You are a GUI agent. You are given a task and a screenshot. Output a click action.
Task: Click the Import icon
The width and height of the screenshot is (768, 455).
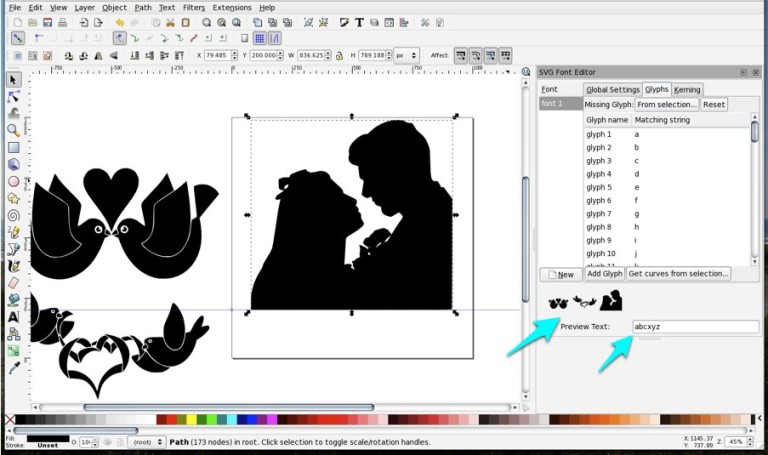tap(84, 23)
